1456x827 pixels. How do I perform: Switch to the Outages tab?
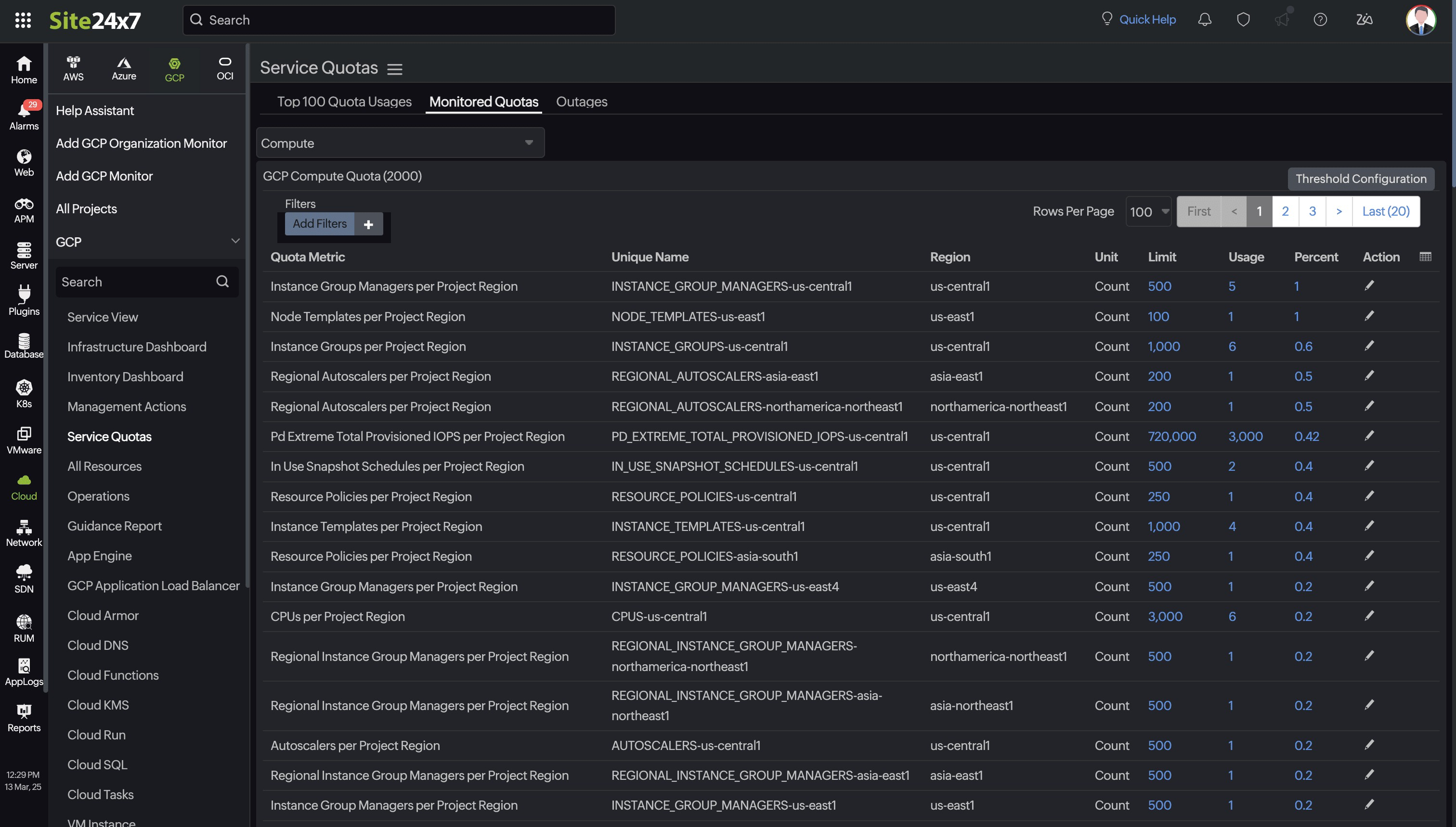click(581, 102)
